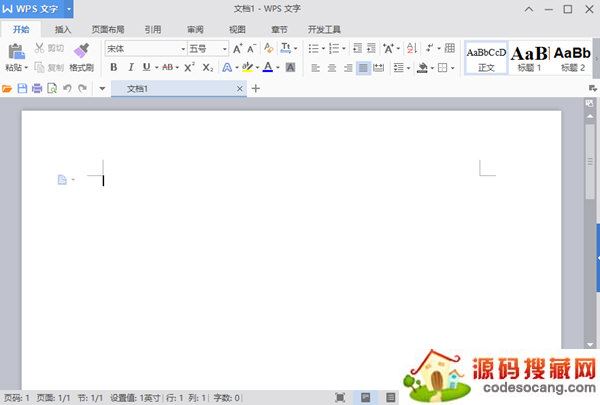
Task: Apply subscript X₂ formatting
Action: coord(208,67)
